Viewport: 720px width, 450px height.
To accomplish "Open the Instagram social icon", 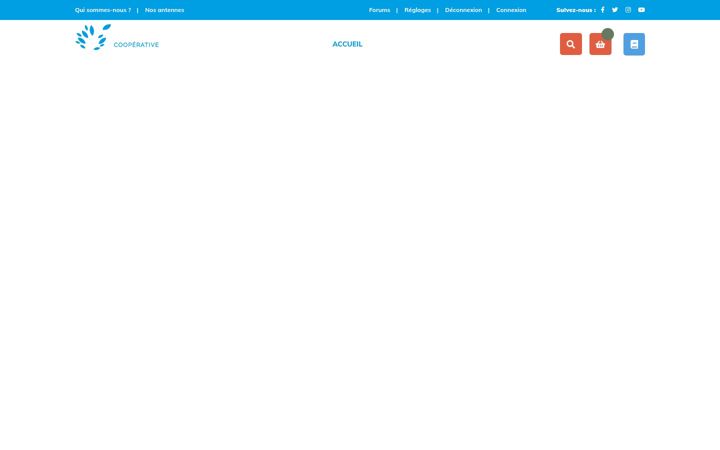I will coord(628,10).
